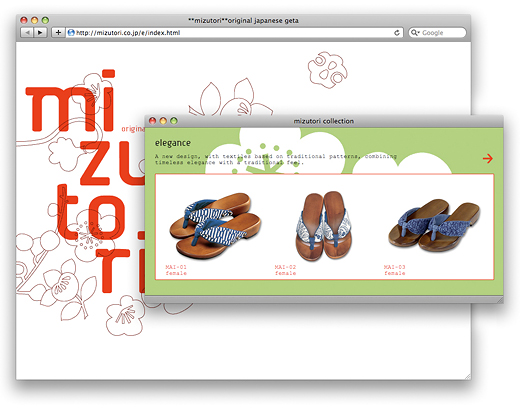Open the MAI-02 female product label
This screenshot has height=408, width=520.
[x=285, y=270]
